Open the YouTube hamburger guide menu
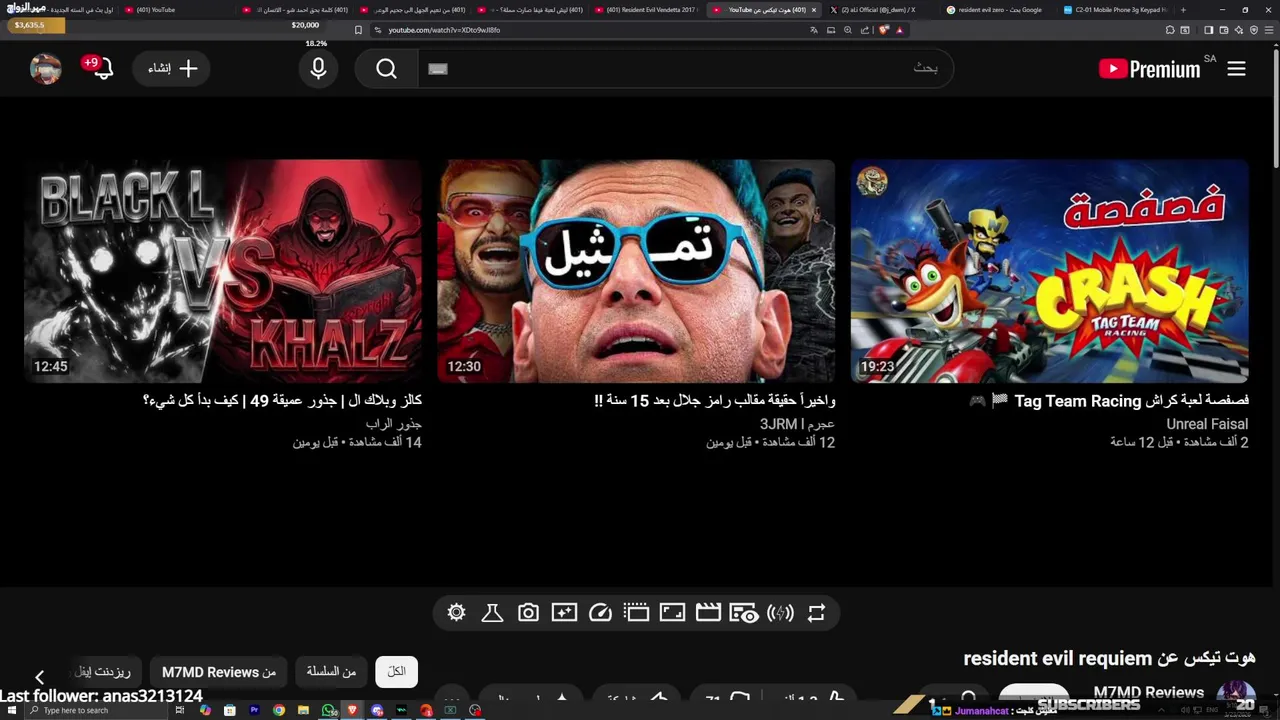The height and width of the screenshot is (720, 1280). coord(1236,69)
